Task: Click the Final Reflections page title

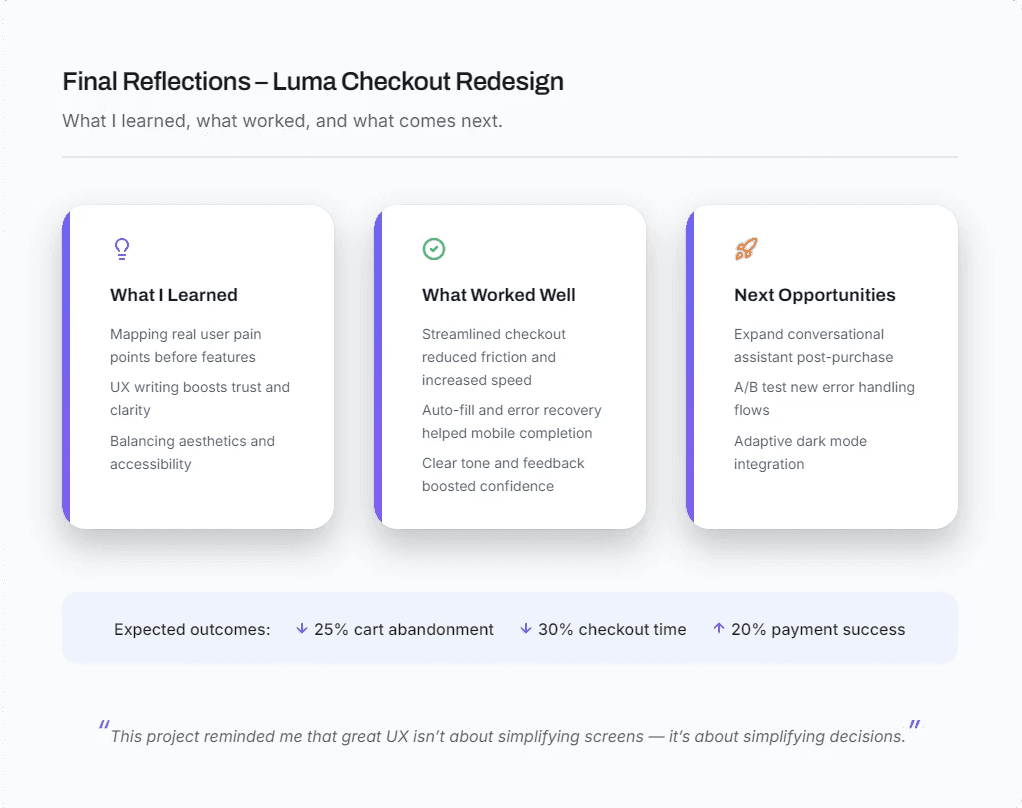Action: [313, 82]
